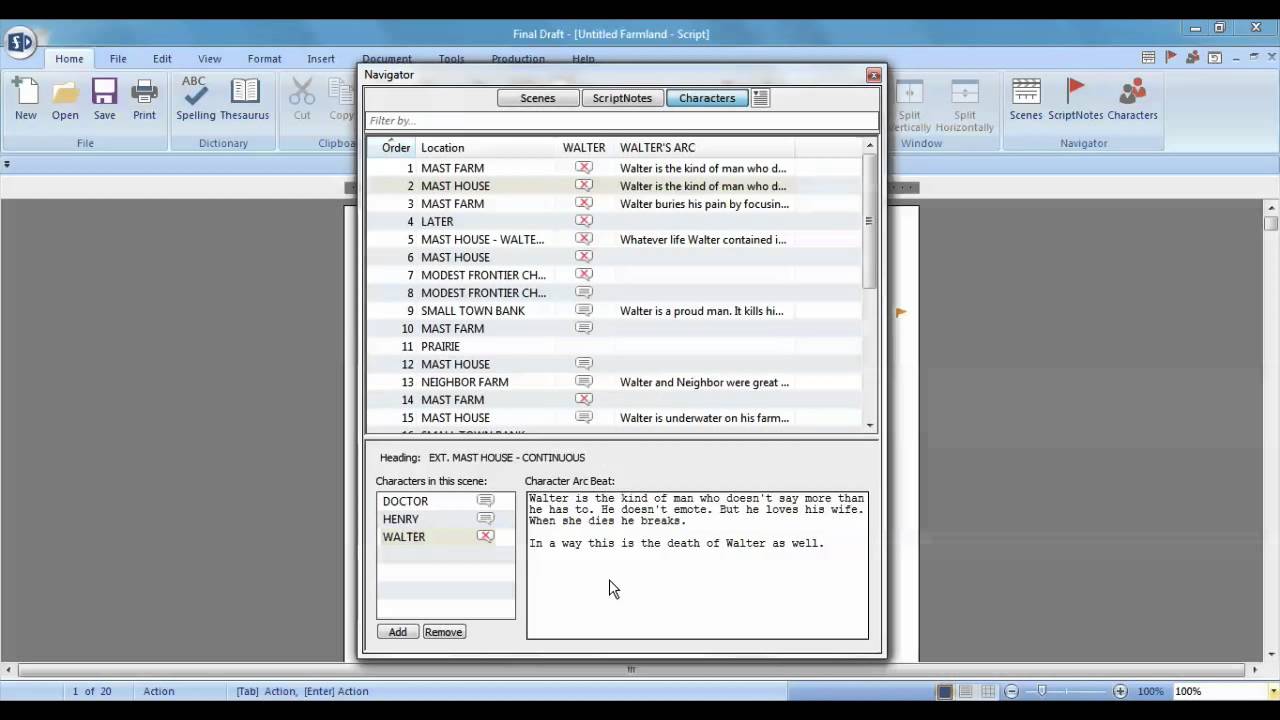Open ScriptNotes flag icon in ribbon
The height and width of the screenshot is (720, 1280).
(x=1076, y=99)
